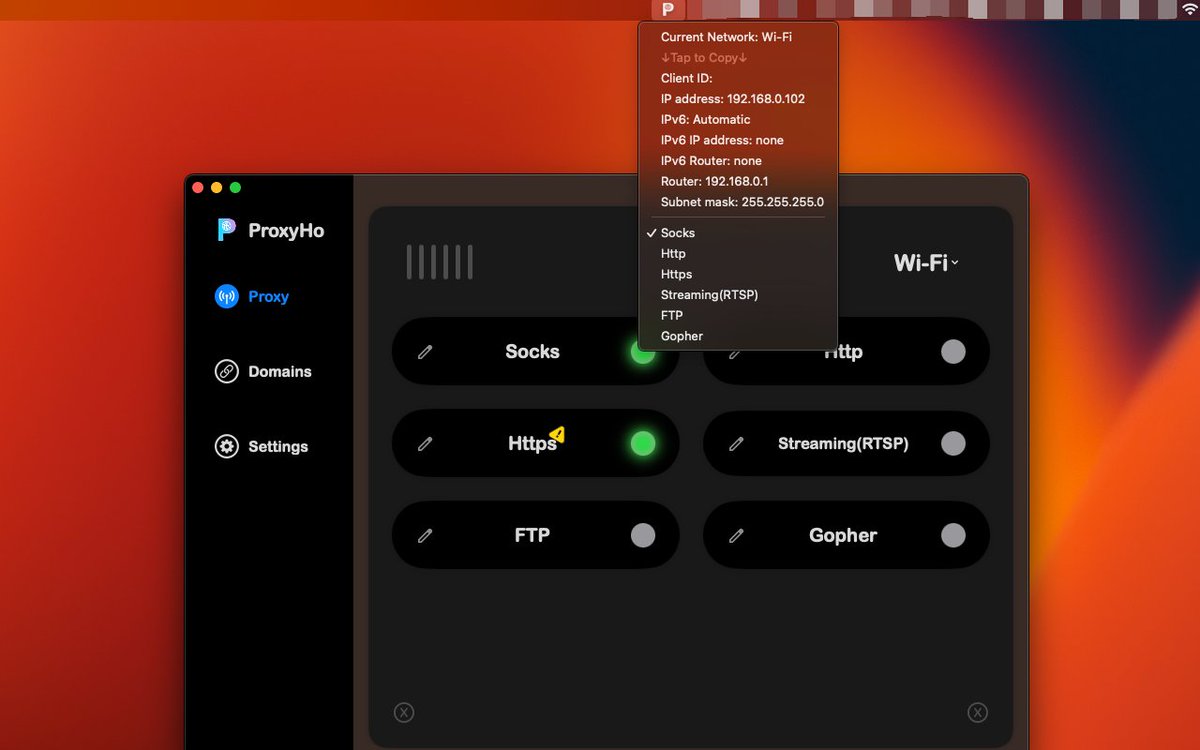Copy the IP address 192.168.0.102 entry
The width and height of the screenshot is (1200, 750).
point(738,99)
